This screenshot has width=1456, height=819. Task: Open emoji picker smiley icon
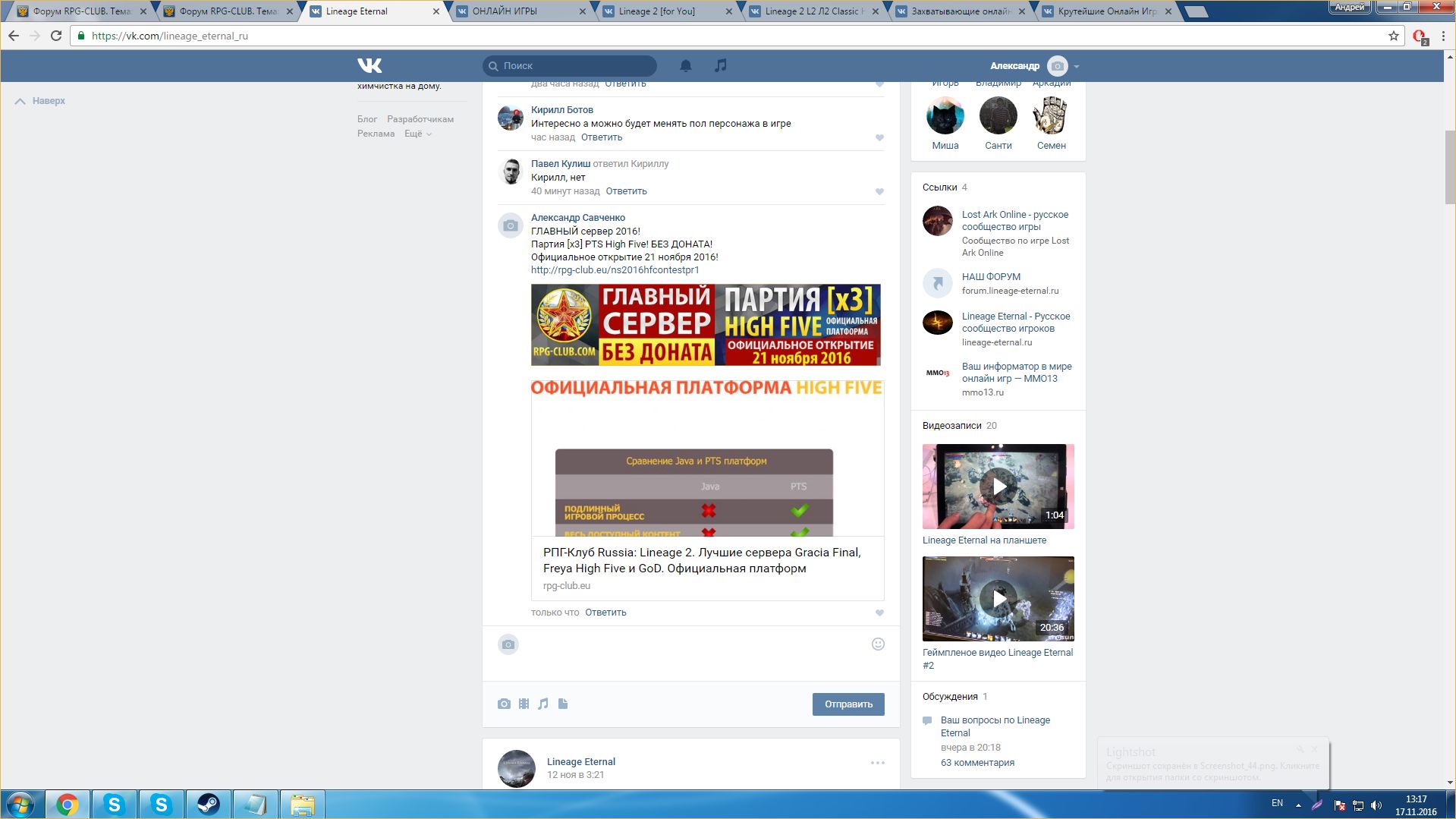878,644
